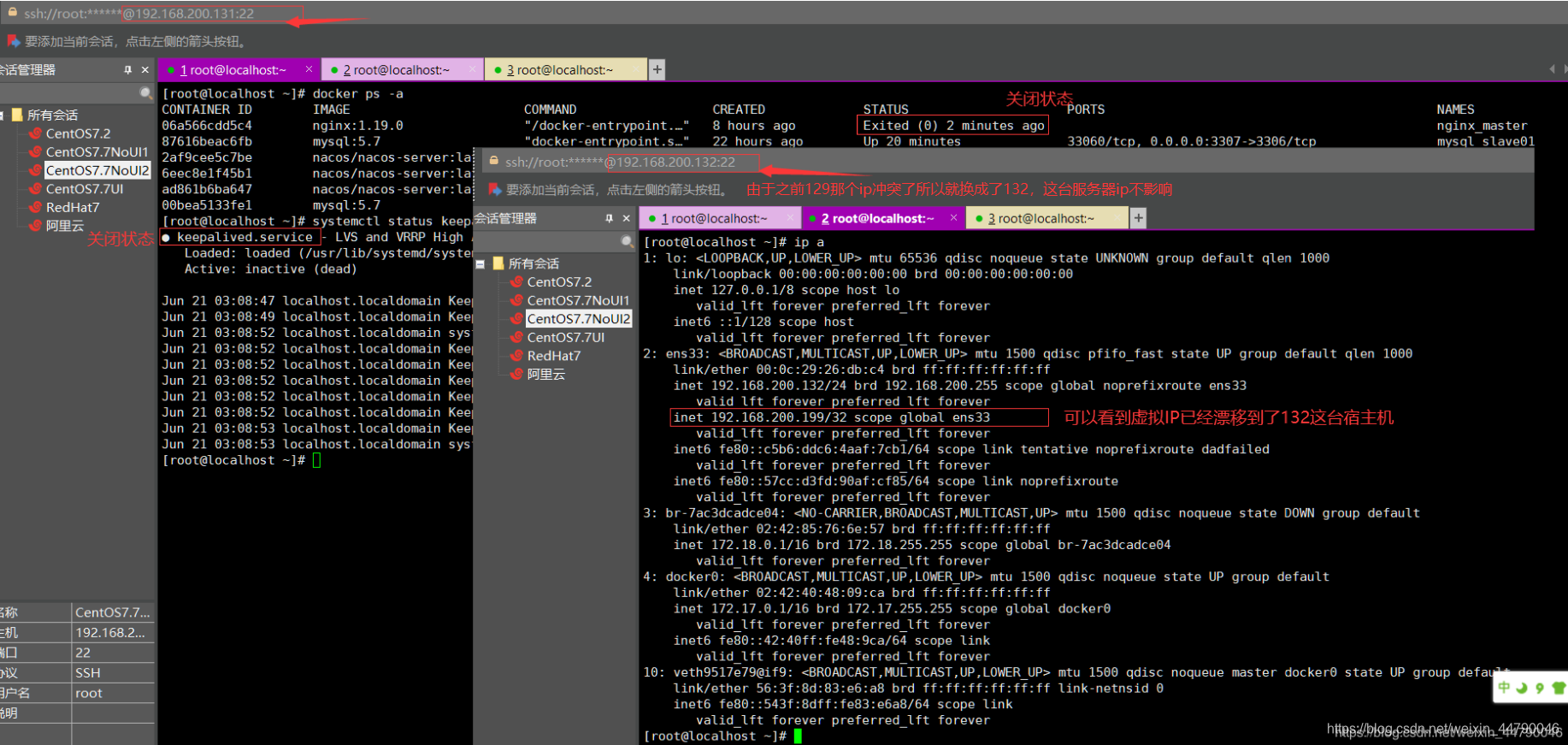Close tab 1 root@localhost in the 131 window
Viewport: 1568px width, 745px height.
309,69
